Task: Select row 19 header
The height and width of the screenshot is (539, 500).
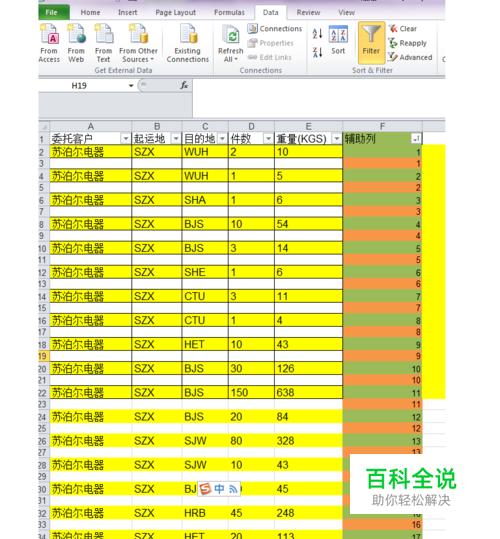Action: coord(43,356)
